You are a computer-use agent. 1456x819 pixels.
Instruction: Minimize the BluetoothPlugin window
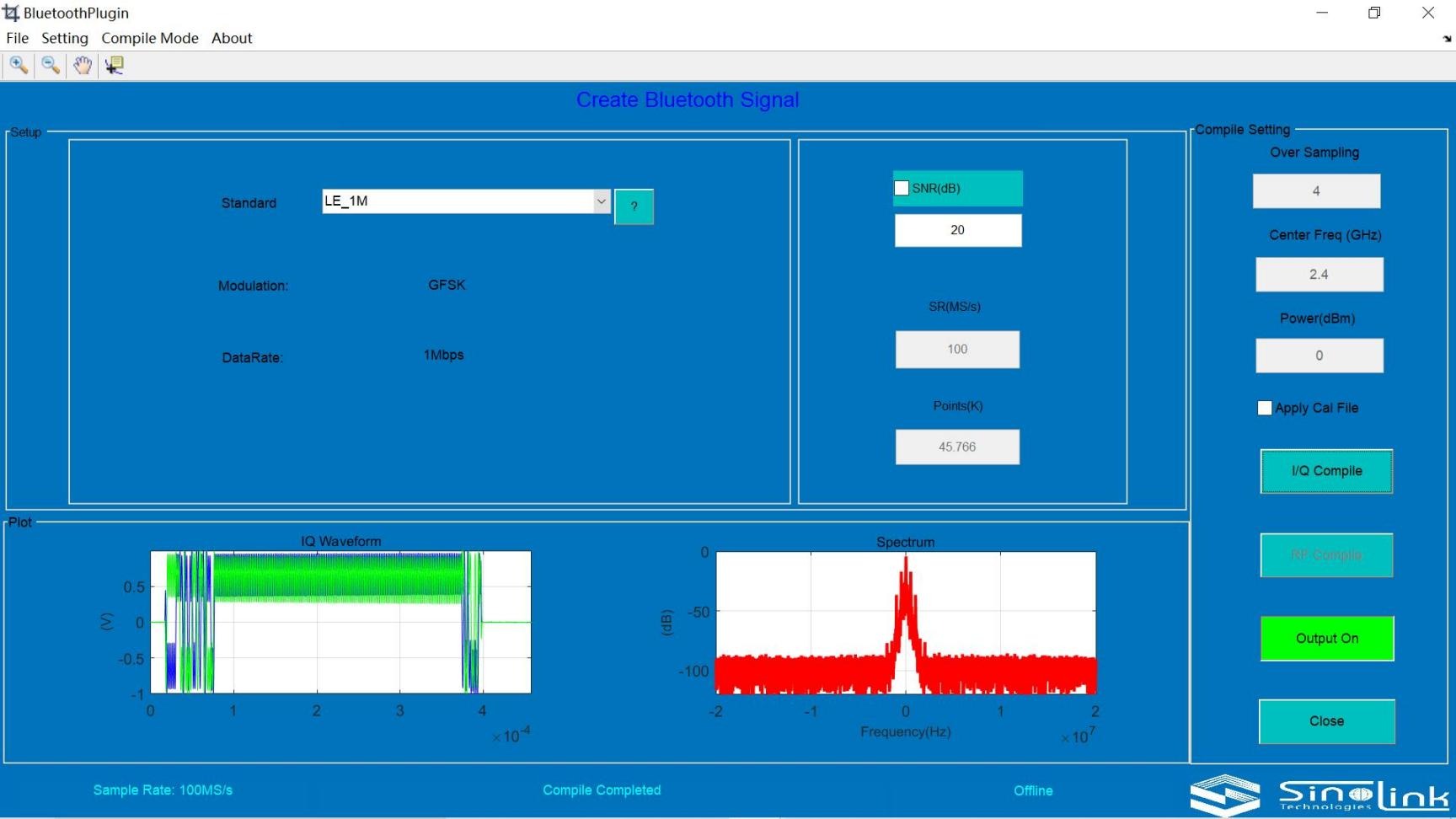tap(1322, 13)
